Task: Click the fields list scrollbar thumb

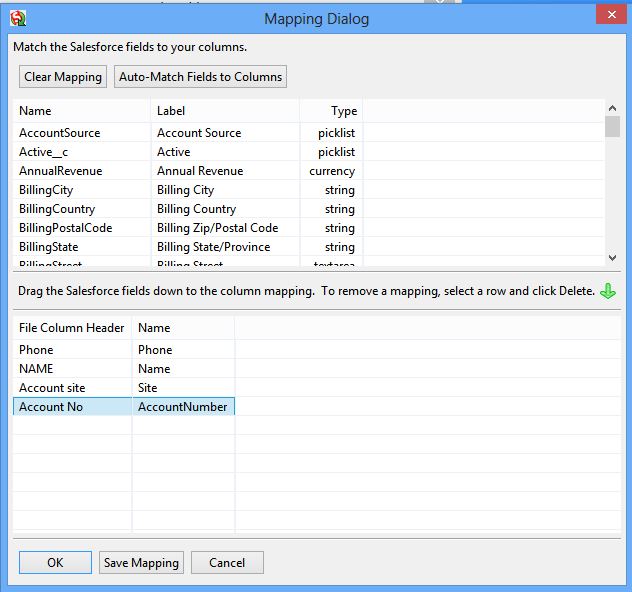Action: pyautogui.click(x=612, y=127)
